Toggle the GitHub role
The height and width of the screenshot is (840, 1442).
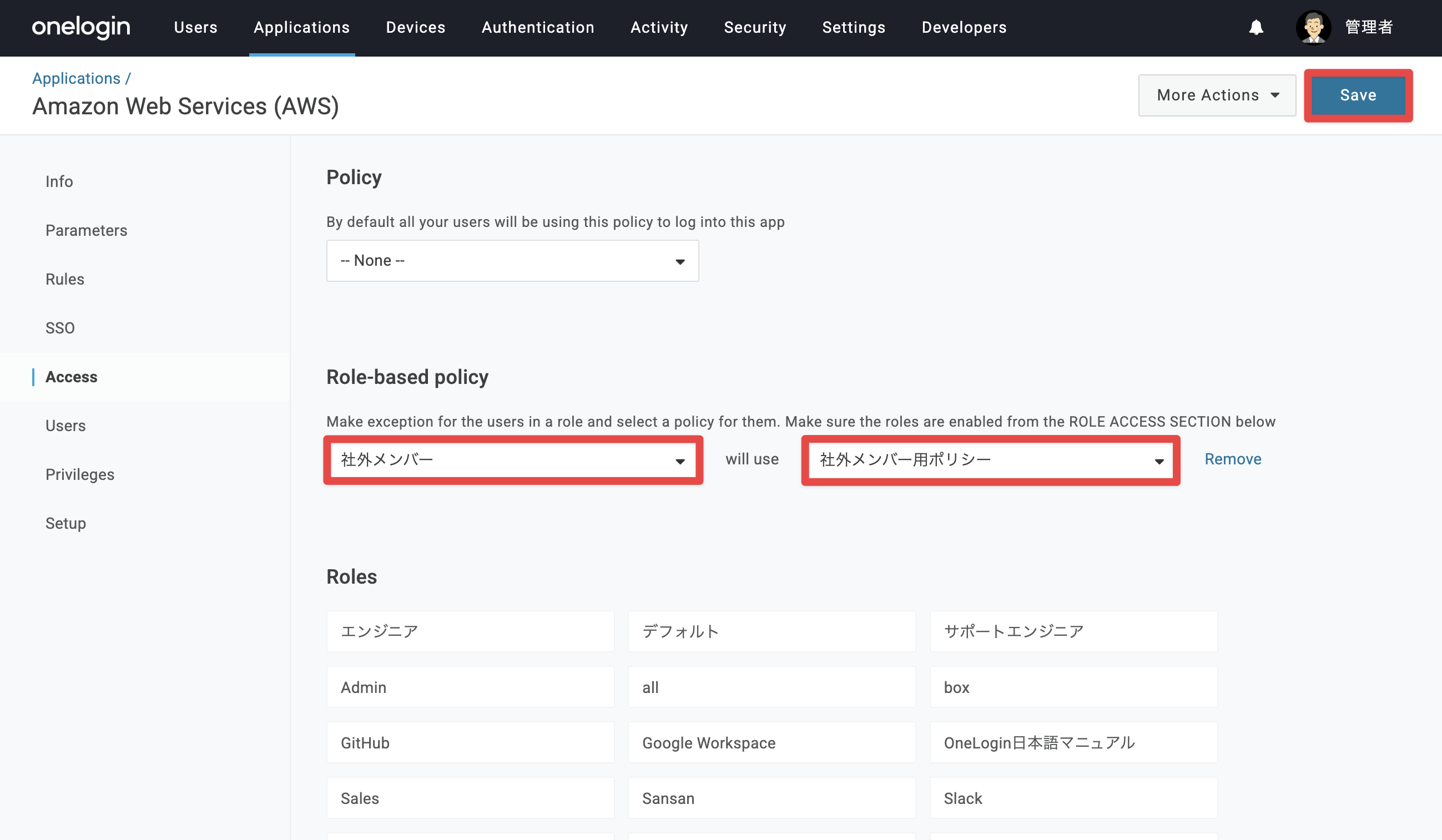tap(470, 742)
